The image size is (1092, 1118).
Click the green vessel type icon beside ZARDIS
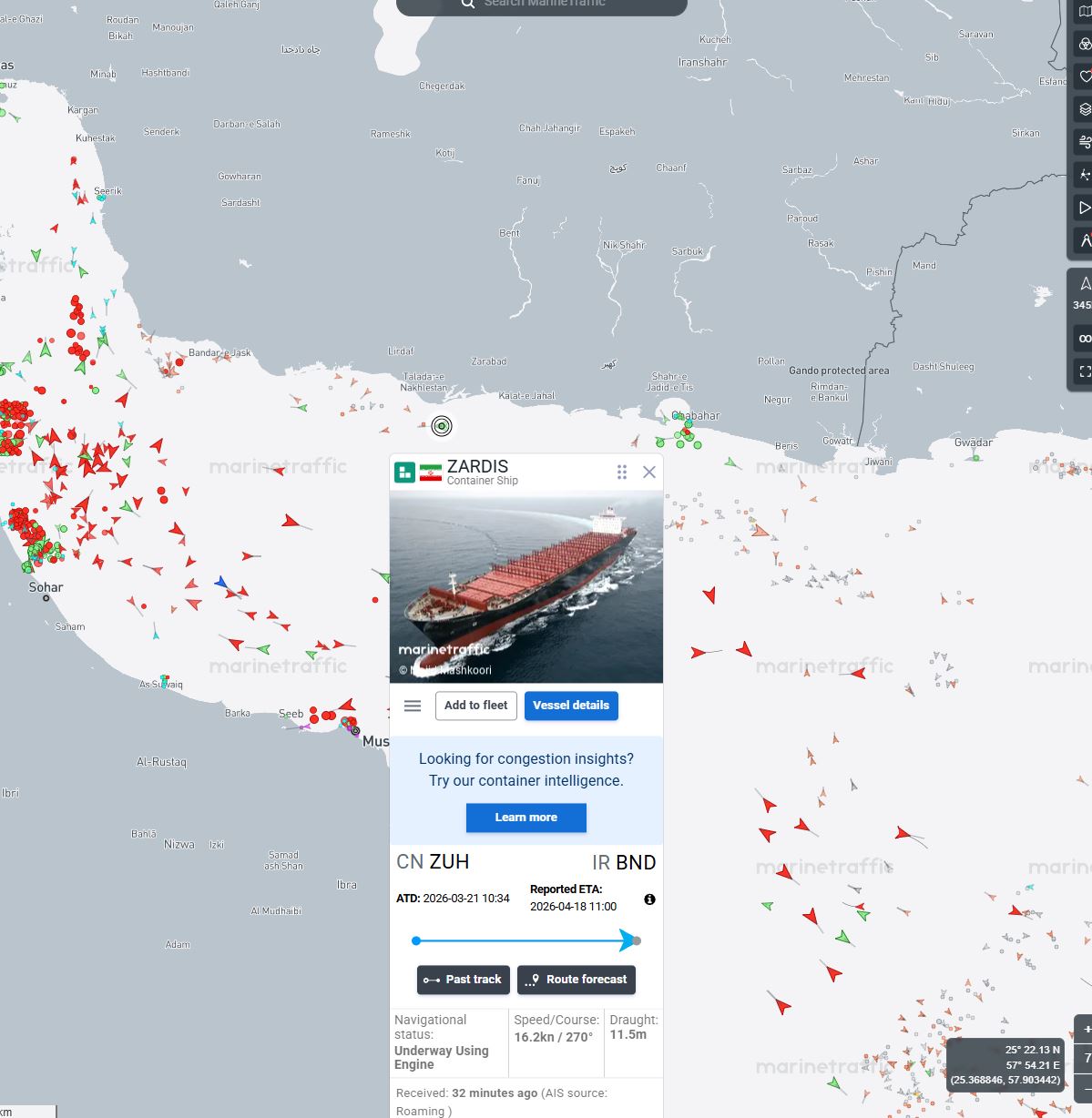(x=404, y=473)
